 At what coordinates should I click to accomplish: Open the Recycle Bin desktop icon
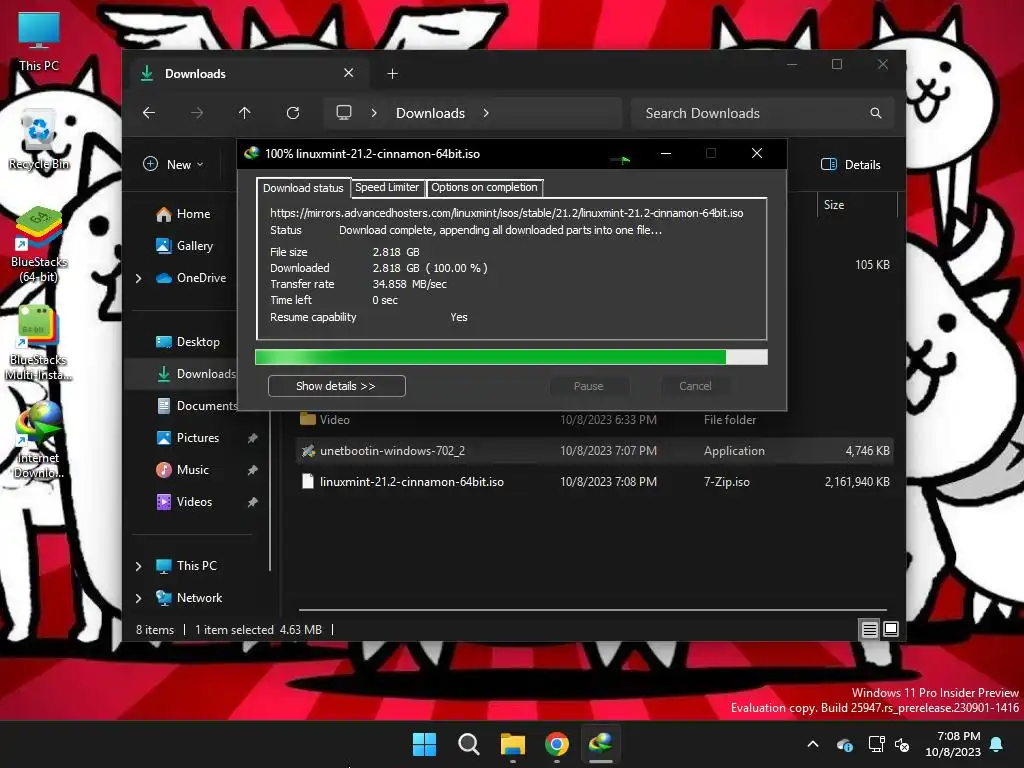coord(39,140)
